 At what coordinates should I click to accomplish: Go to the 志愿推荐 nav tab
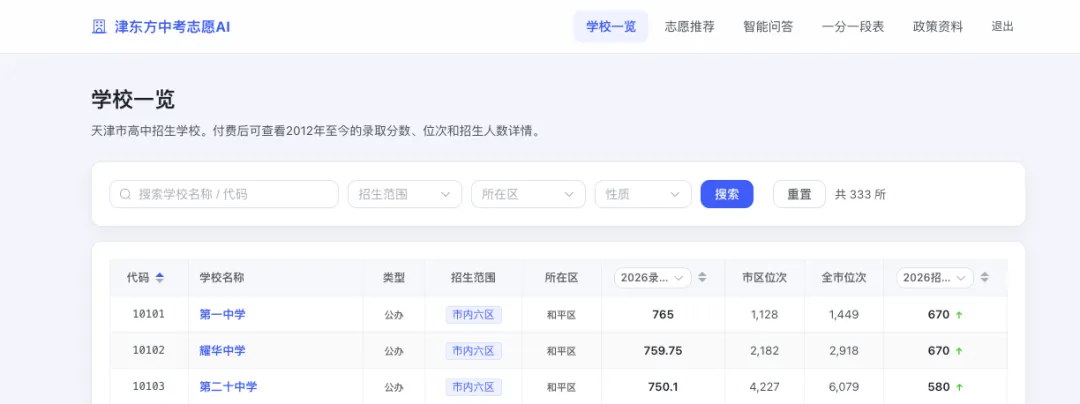(689, 27)
